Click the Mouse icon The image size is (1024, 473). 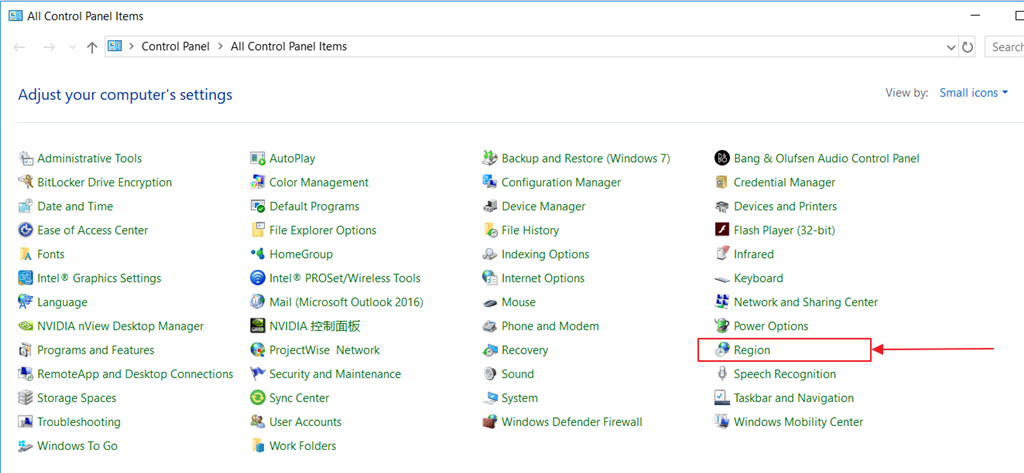490,302
